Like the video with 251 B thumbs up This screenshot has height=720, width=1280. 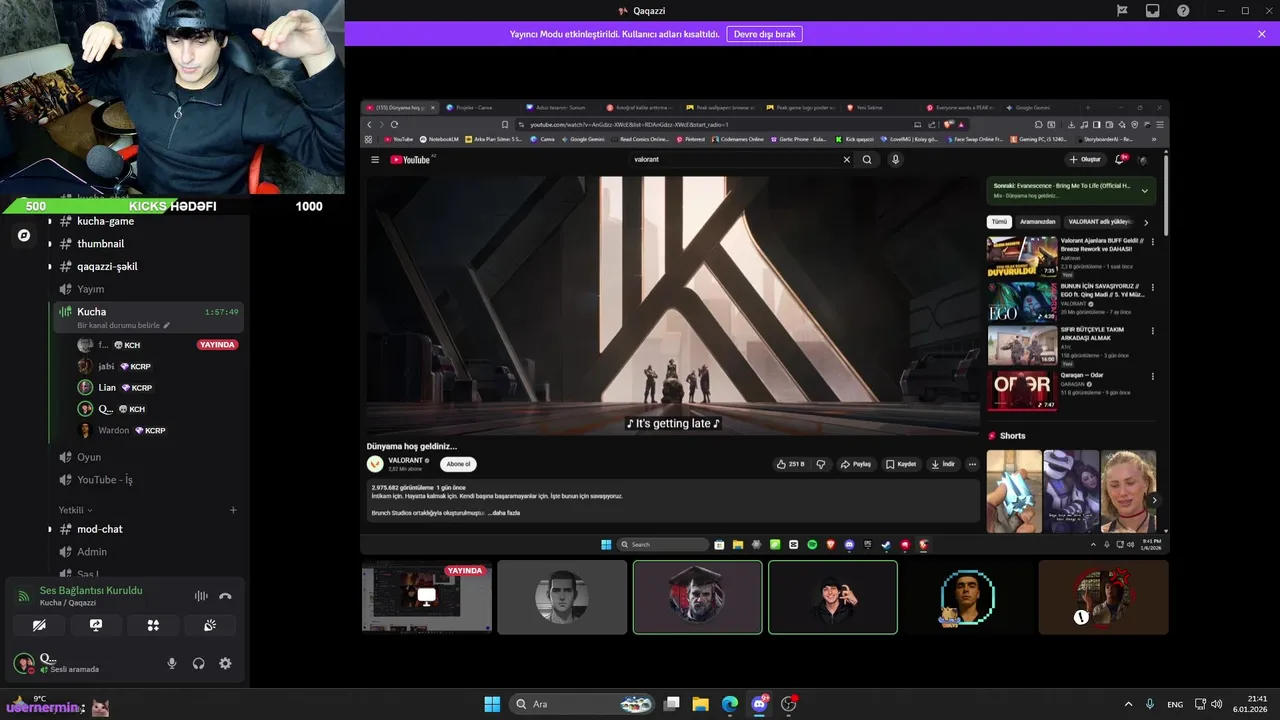(x=790, y=464)
